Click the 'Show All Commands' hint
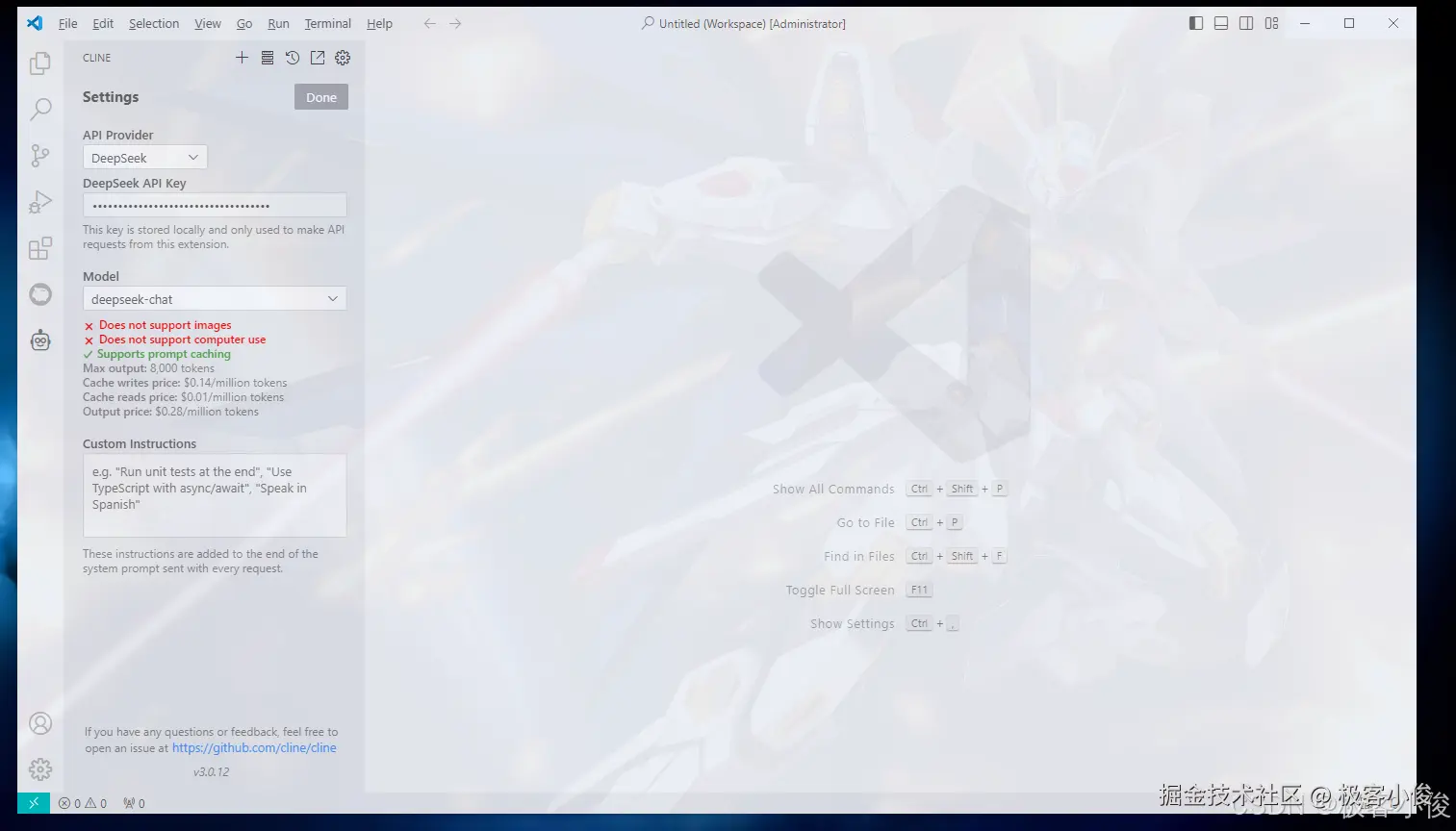 pyautogui.click(x=833, y=489)
